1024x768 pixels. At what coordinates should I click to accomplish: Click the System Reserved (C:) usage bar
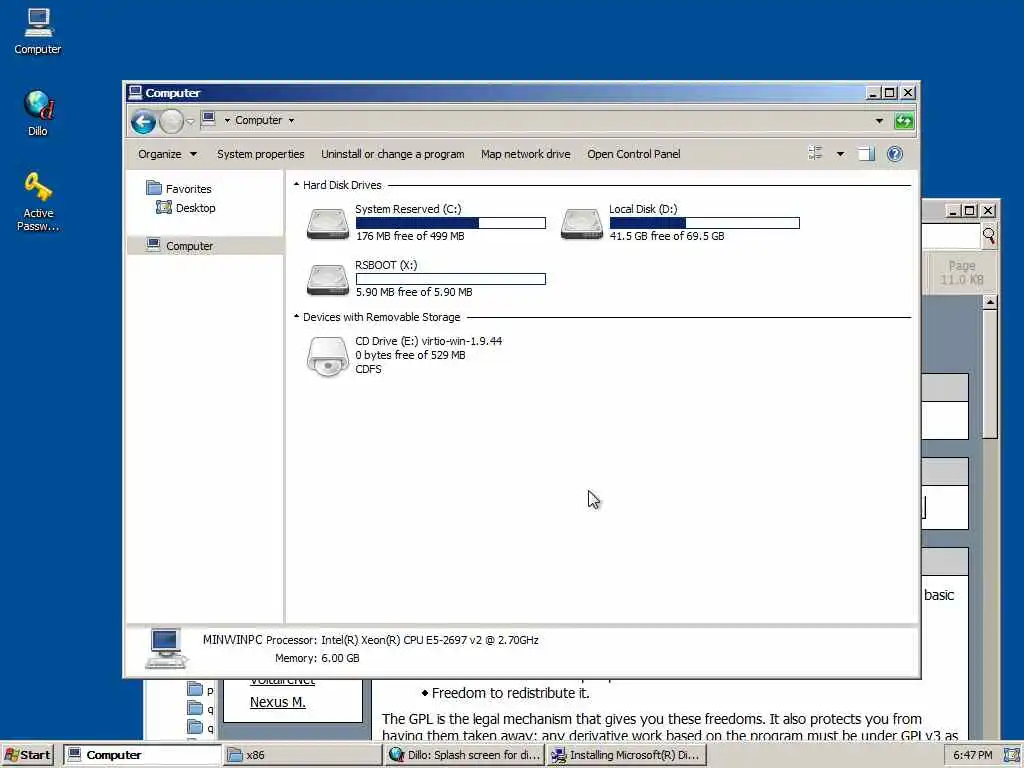pos(451,223)
